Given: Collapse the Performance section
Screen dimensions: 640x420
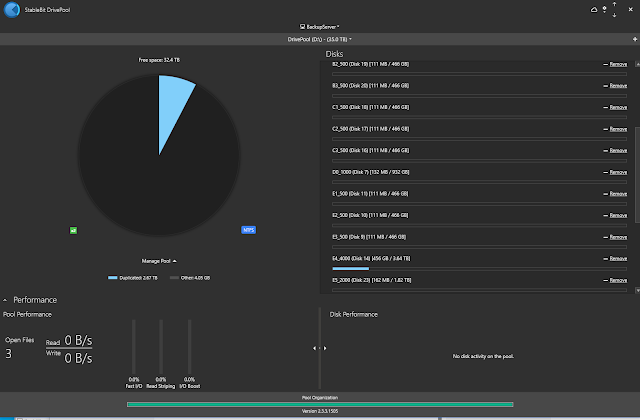Looking at the screenshot, I should 5,300.
